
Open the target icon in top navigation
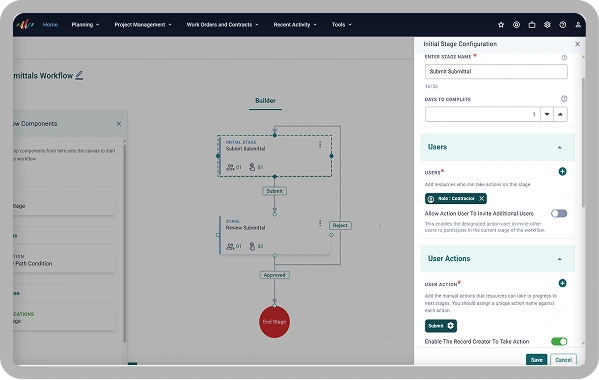[x=516, y=25]
